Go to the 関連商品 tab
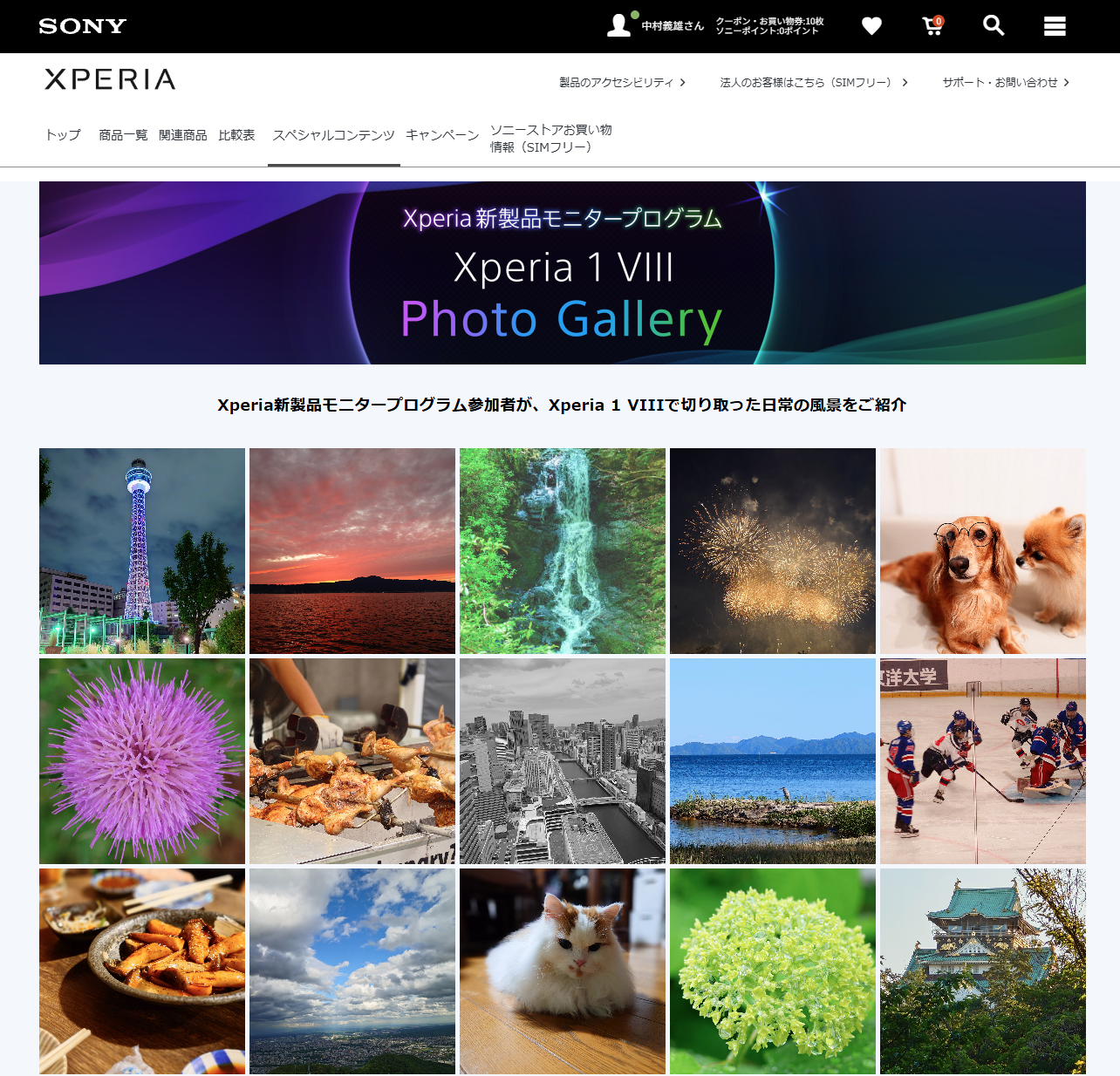This screenshot has height=1076, width=1120. tap(183, 135)
